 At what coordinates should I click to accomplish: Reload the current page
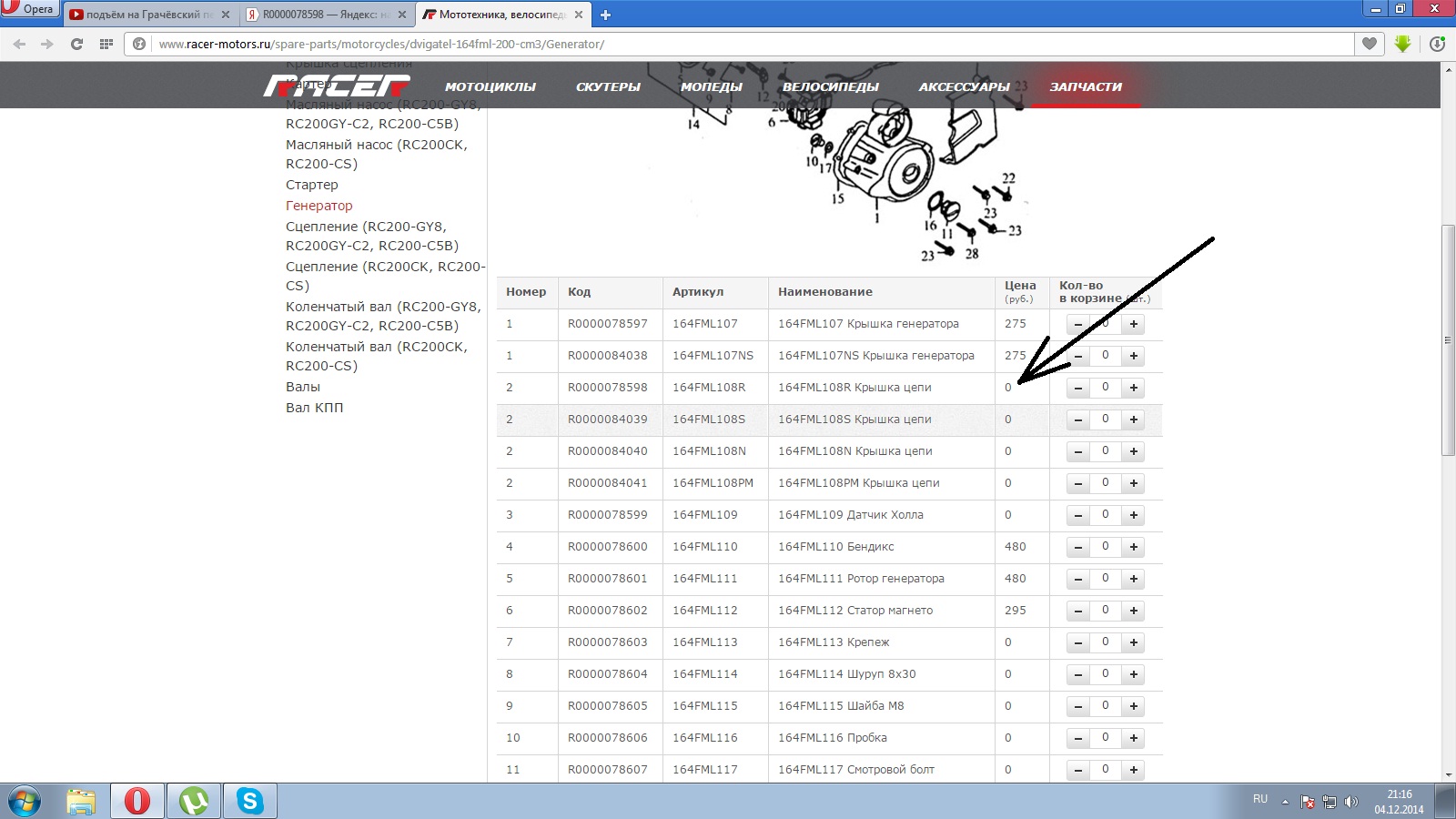(76, 44)
